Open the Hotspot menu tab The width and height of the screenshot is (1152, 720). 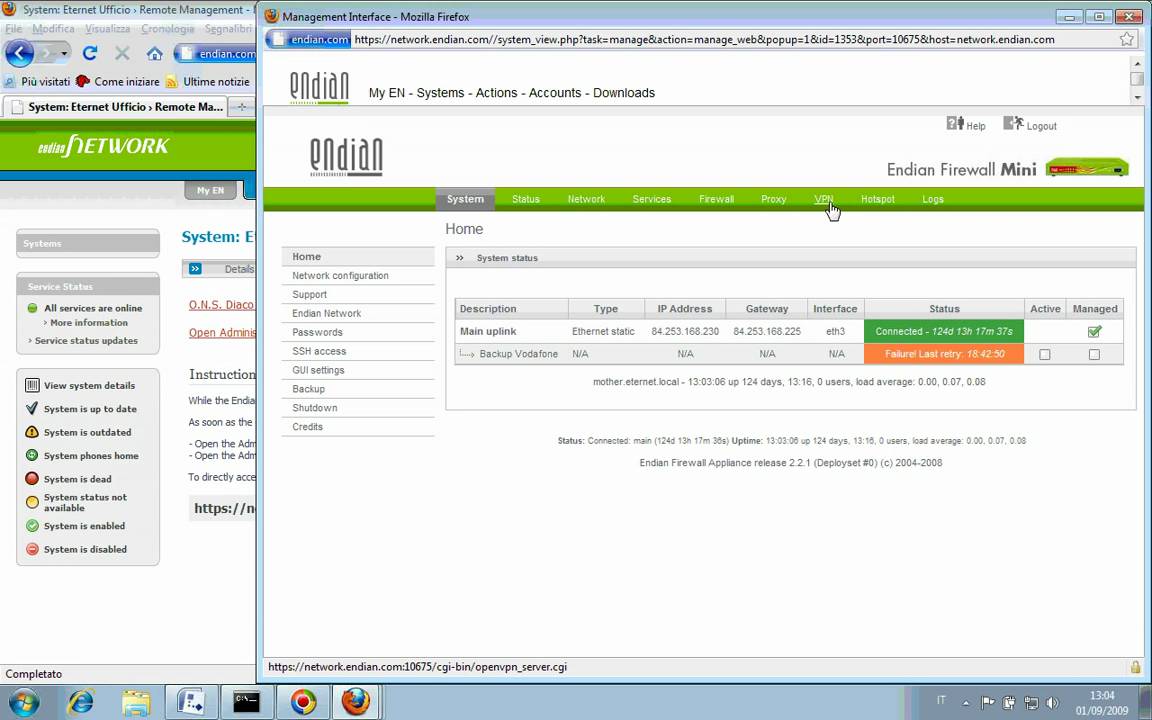click(878, 199)
